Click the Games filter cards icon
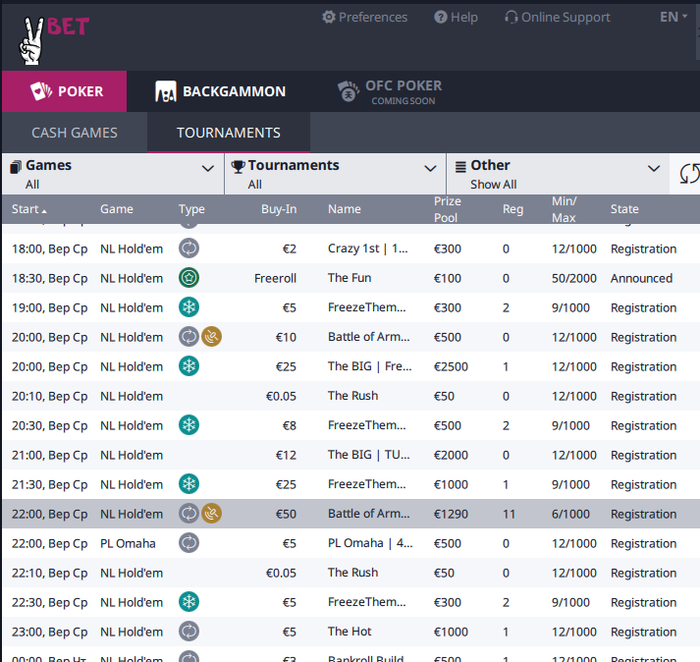This screenshot has height=662, width=700. [x=16, y=167]
